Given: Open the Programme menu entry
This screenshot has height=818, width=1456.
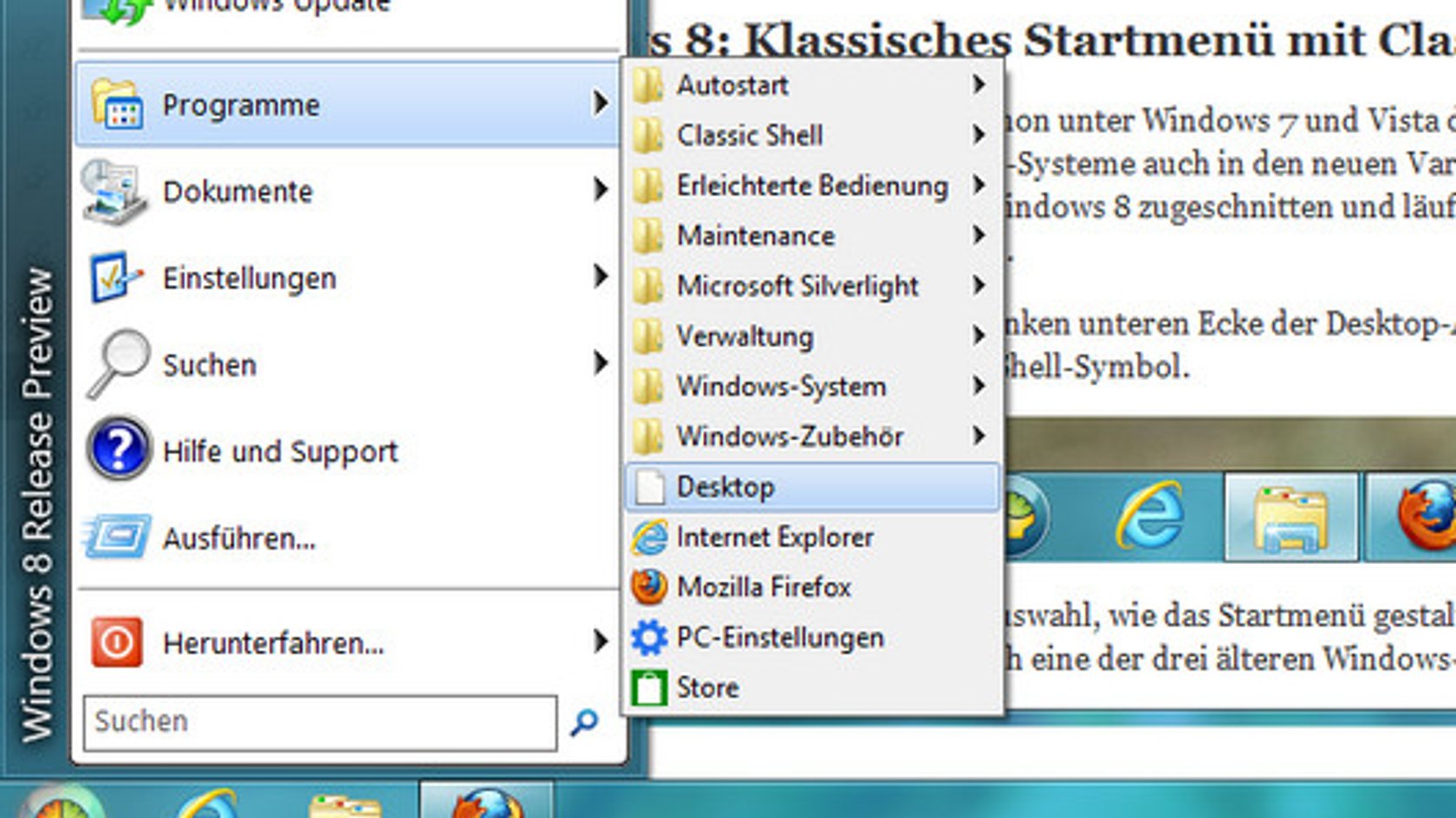Looking at the screenshot, I should pyautogui.click(x=348, y=104).
